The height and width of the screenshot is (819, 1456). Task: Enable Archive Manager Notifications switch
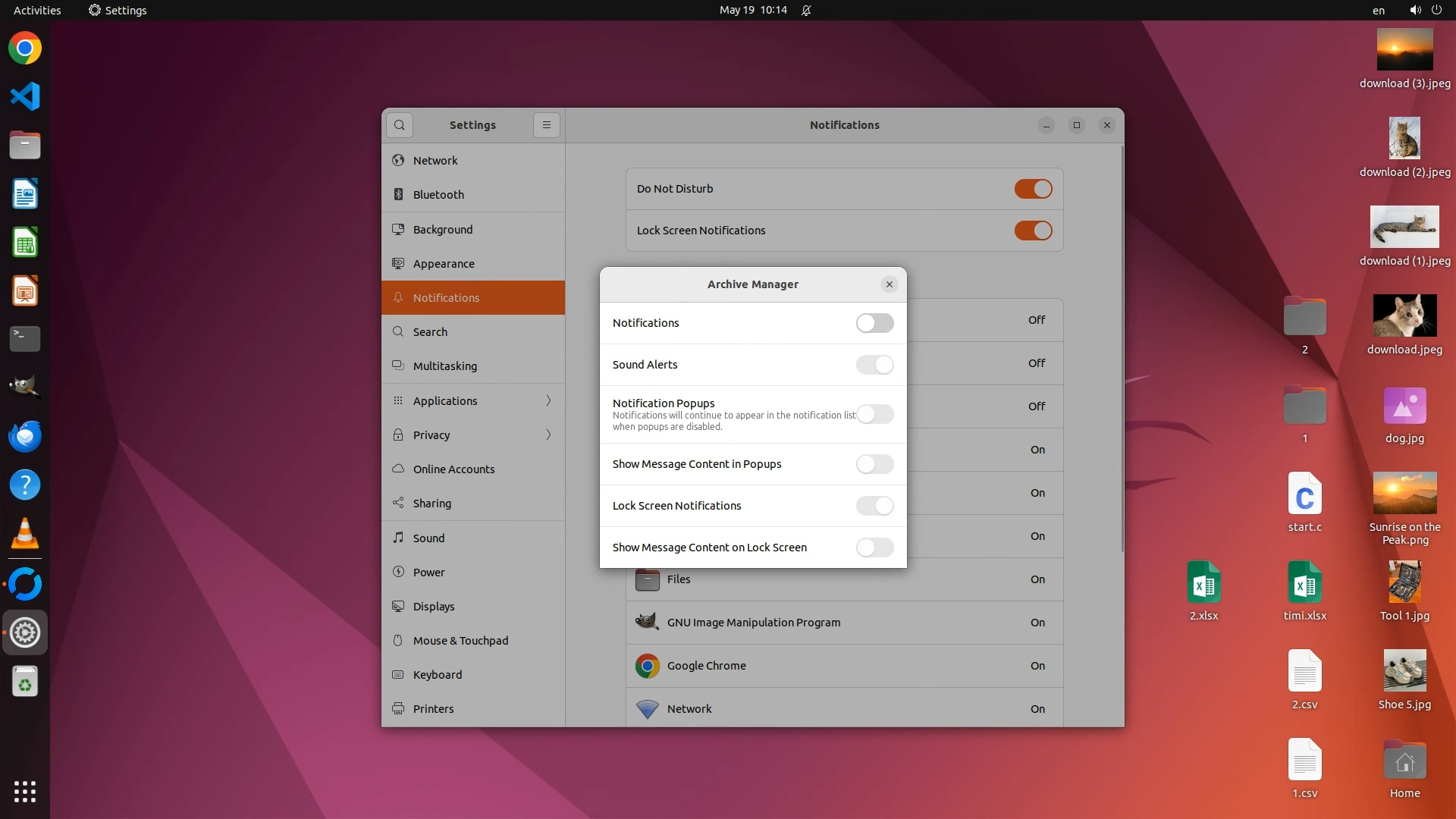[x=874, y=323]
